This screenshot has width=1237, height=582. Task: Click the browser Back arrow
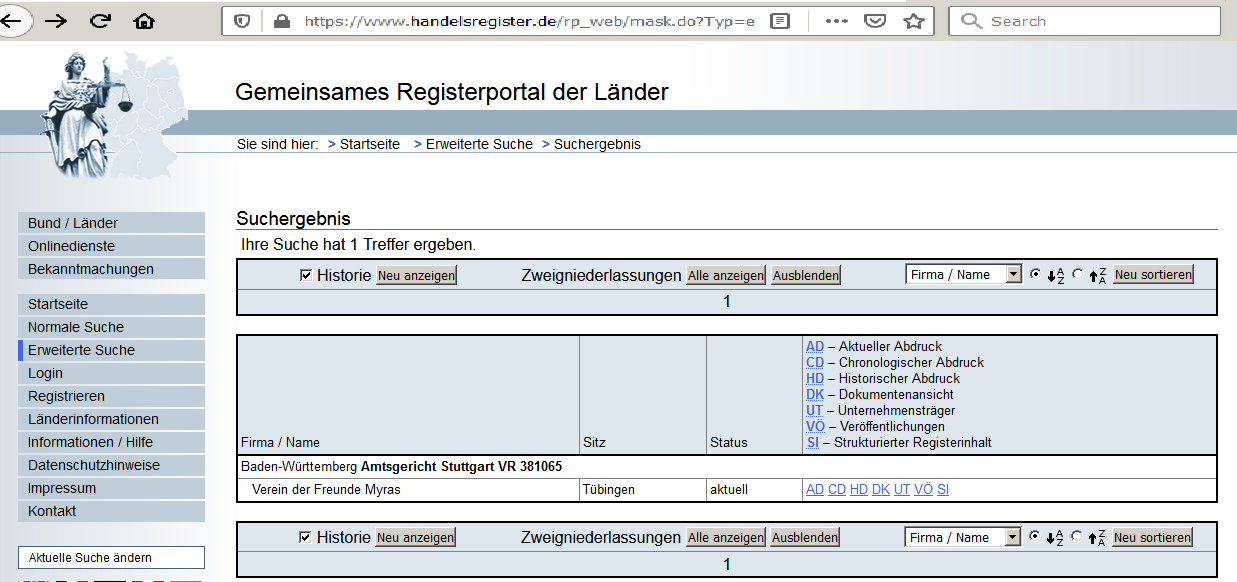(x=13, y=20)
